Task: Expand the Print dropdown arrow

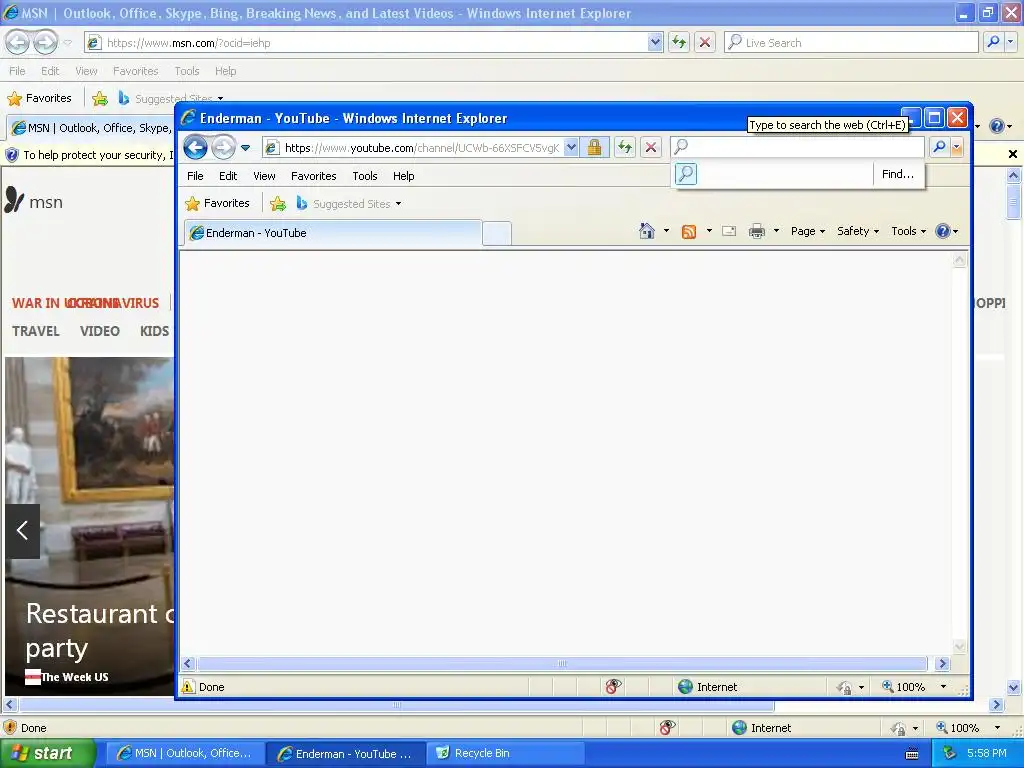Action: pos(776,231)
